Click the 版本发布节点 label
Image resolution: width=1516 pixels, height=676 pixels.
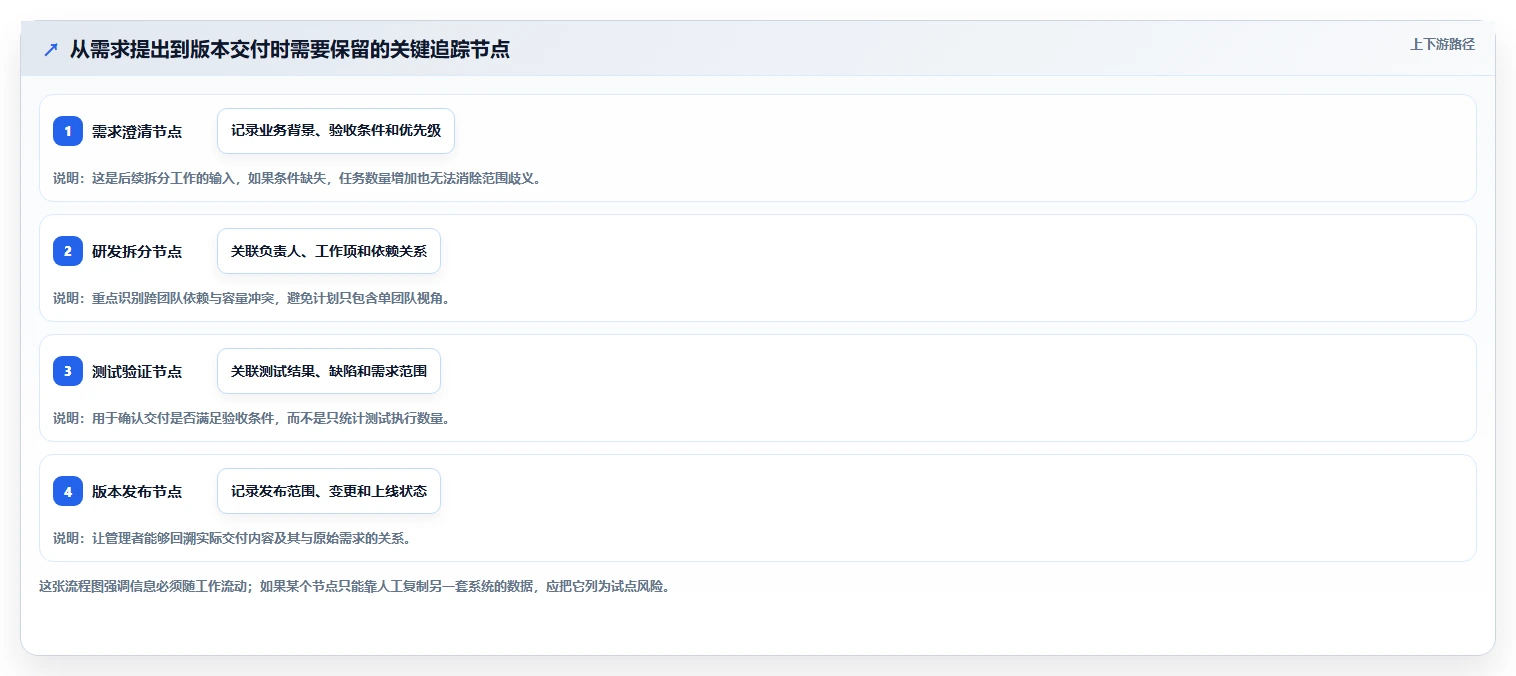137,491
